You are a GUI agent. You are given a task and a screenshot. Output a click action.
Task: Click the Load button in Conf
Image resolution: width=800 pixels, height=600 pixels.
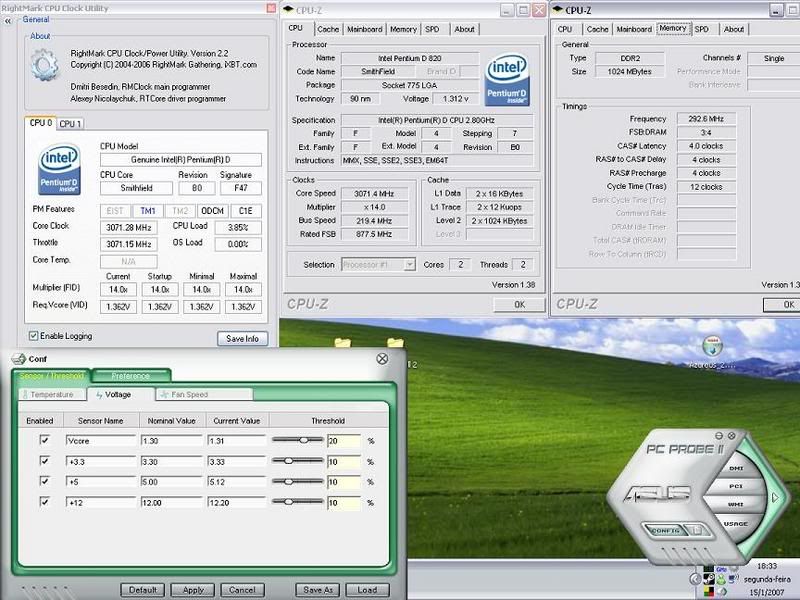tap(367, 590)
